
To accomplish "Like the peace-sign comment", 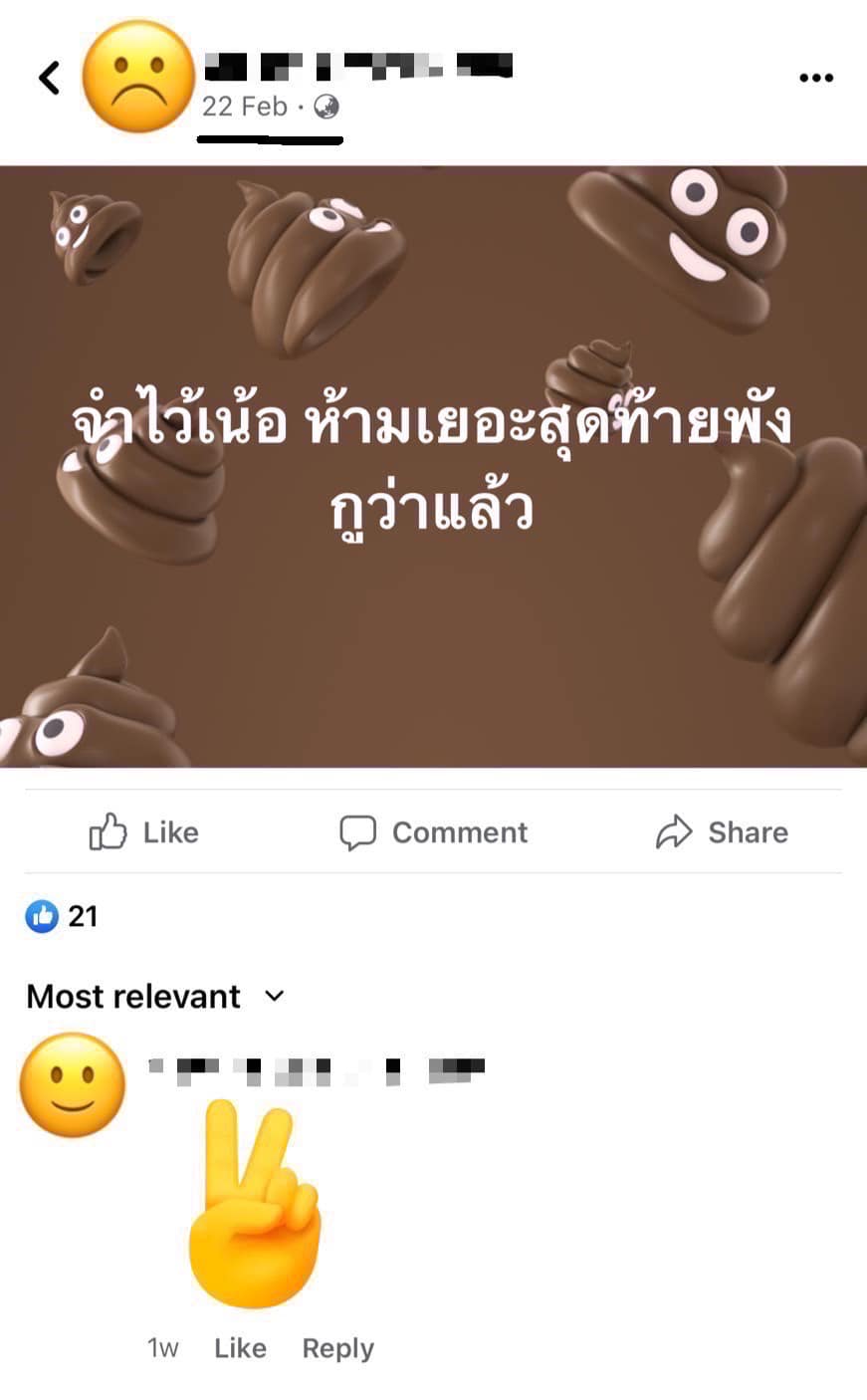I will coord(240,1348).
